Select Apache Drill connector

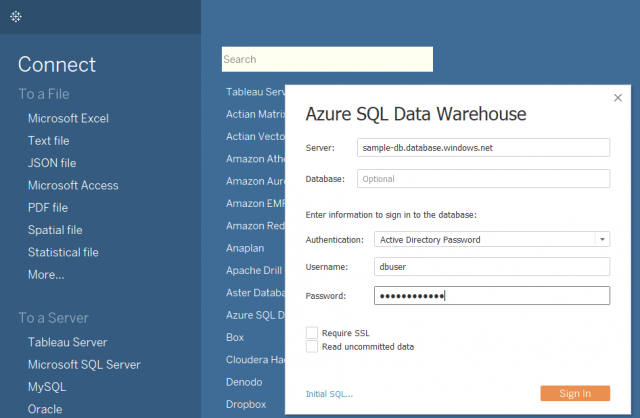click(x=254, y=270)
